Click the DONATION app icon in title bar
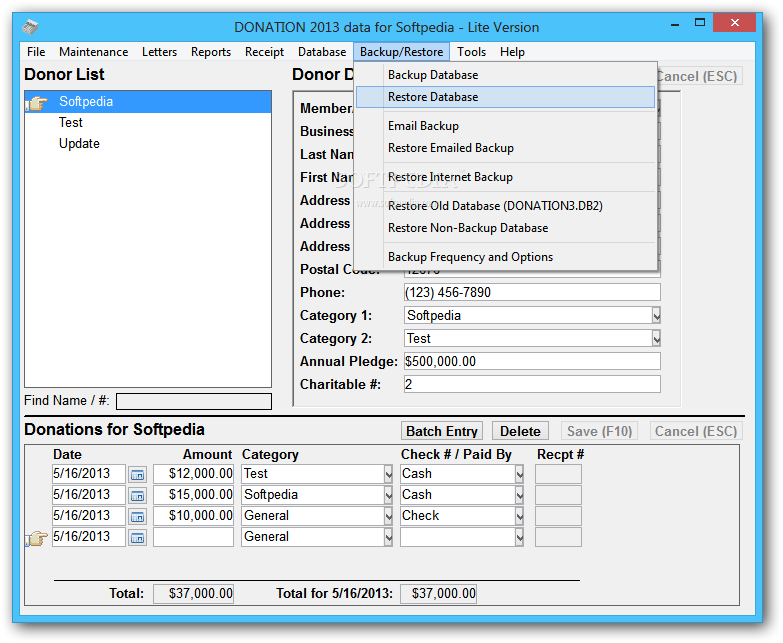The height and width of the screenshot is (643, 783). tap(30, 27)
